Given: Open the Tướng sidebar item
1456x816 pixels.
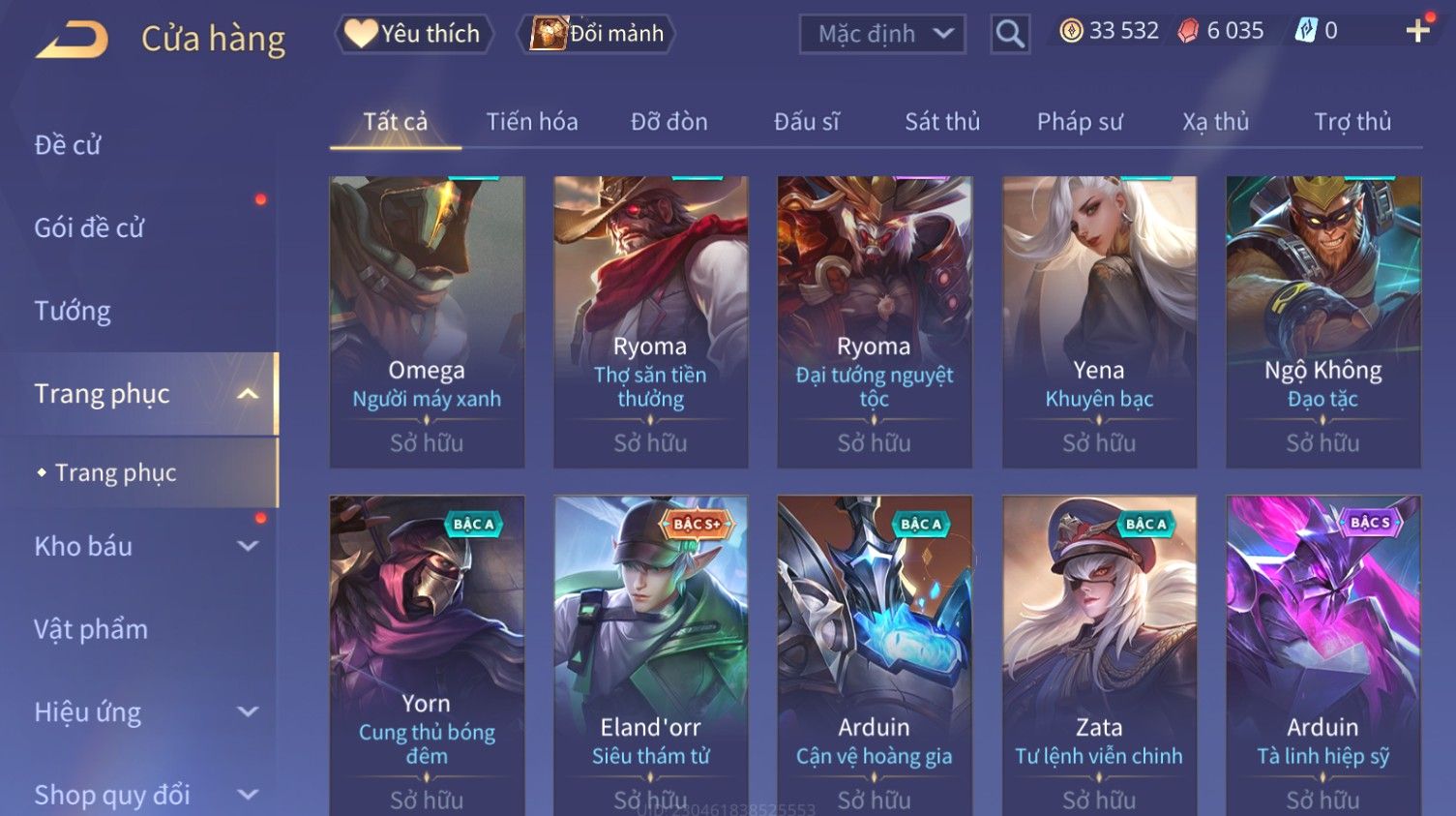Looking at the screenshot, I should pos(73,311).
